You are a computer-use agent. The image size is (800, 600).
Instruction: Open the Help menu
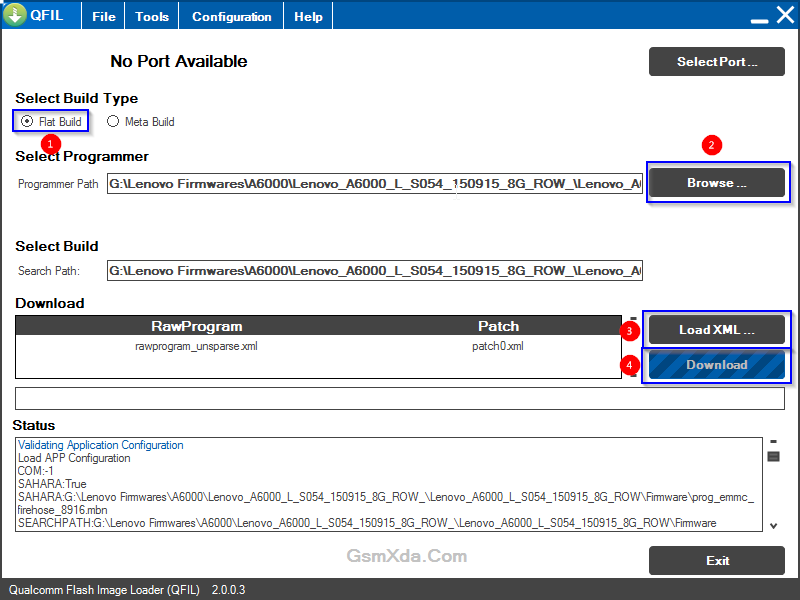(308, 16)
